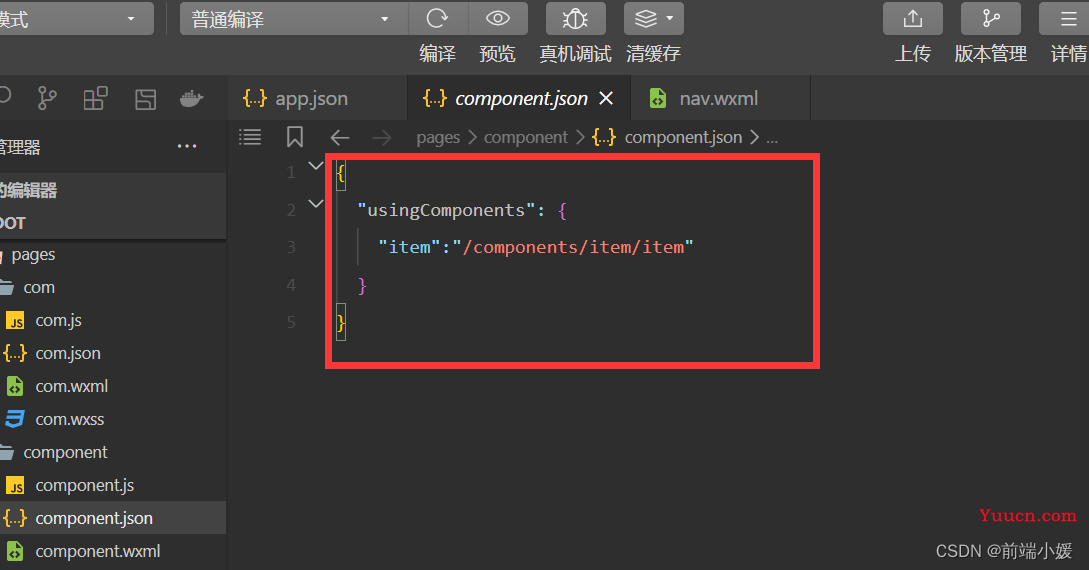Click the 真机调试 label
Viewport: 1089px width, 570px height.
(576, 53)
